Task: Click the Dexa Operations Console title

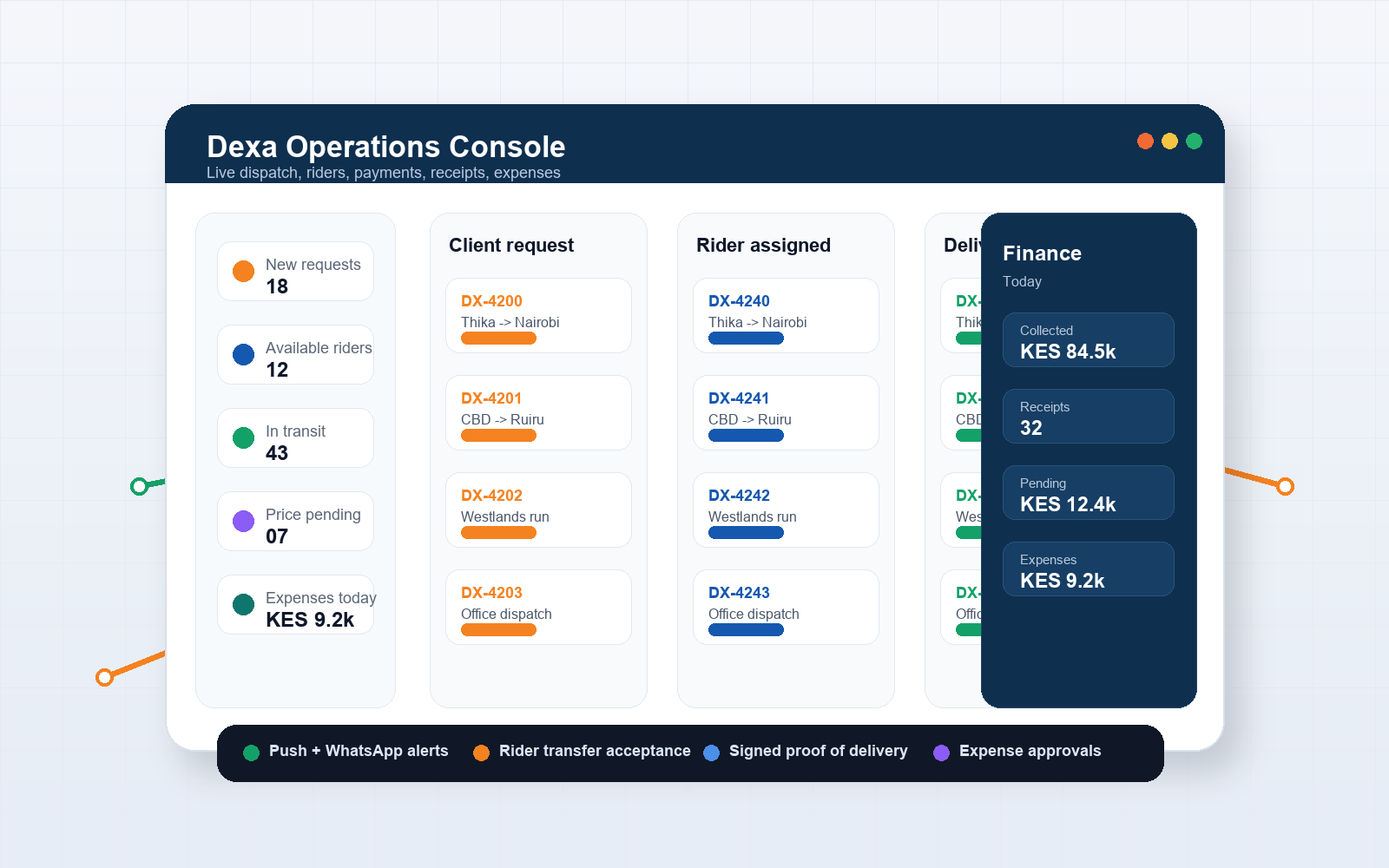Action: [x=386, y=147]
